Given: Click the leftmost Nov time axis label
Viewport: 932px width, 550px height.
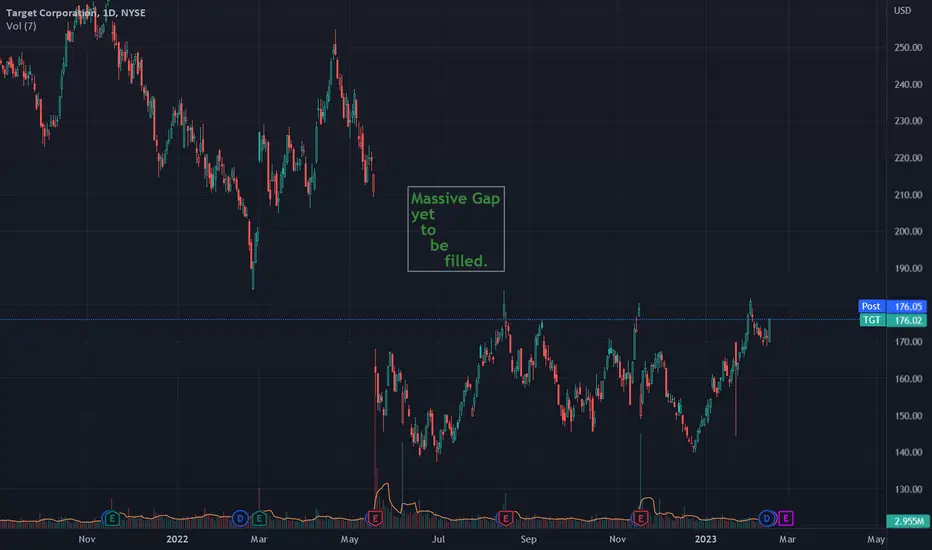Looking at the screenshot, I should pyautogui.click(x=87, y=539).
